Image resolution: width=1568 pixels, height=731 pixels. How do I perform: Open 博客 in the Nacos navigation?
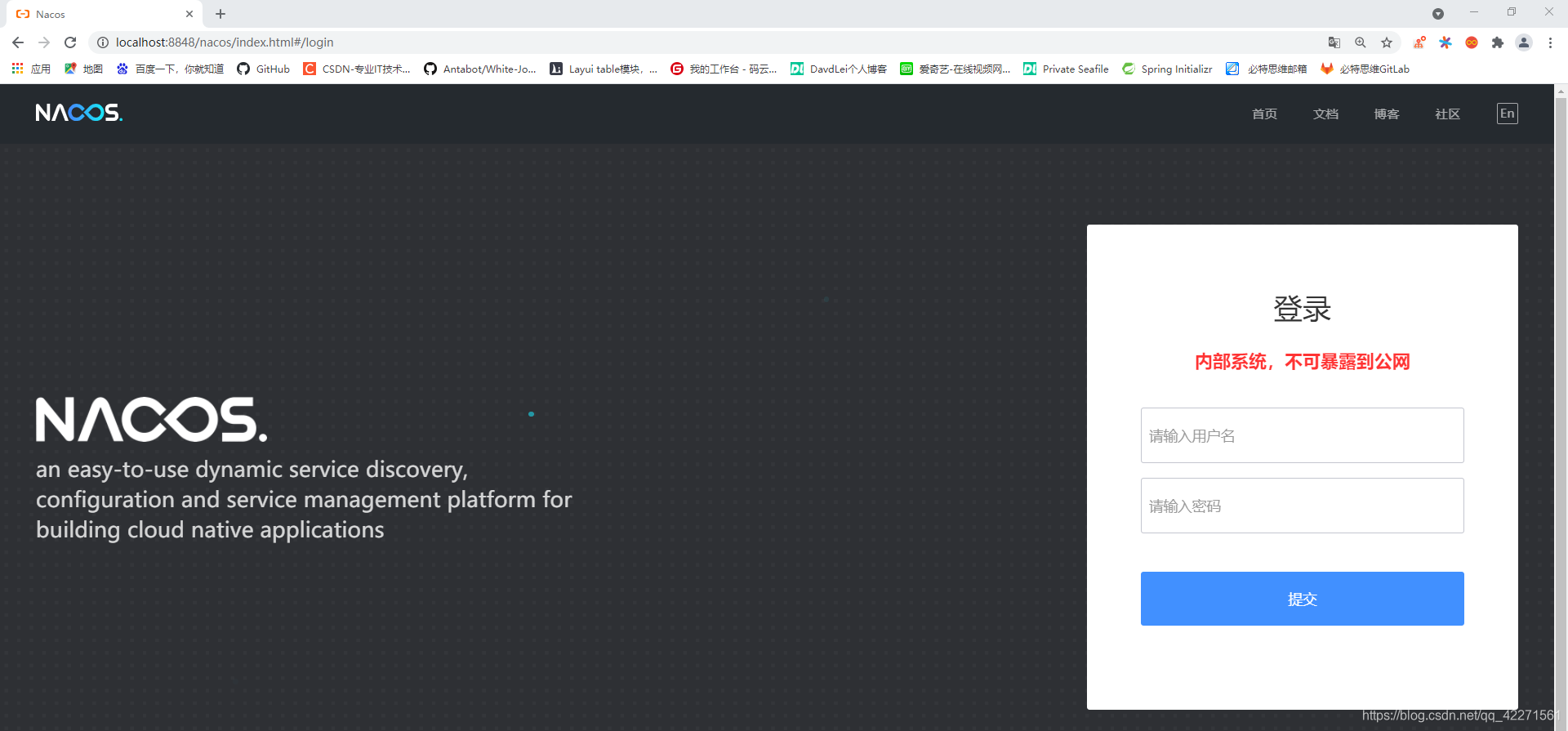[x=1387, y=114]
